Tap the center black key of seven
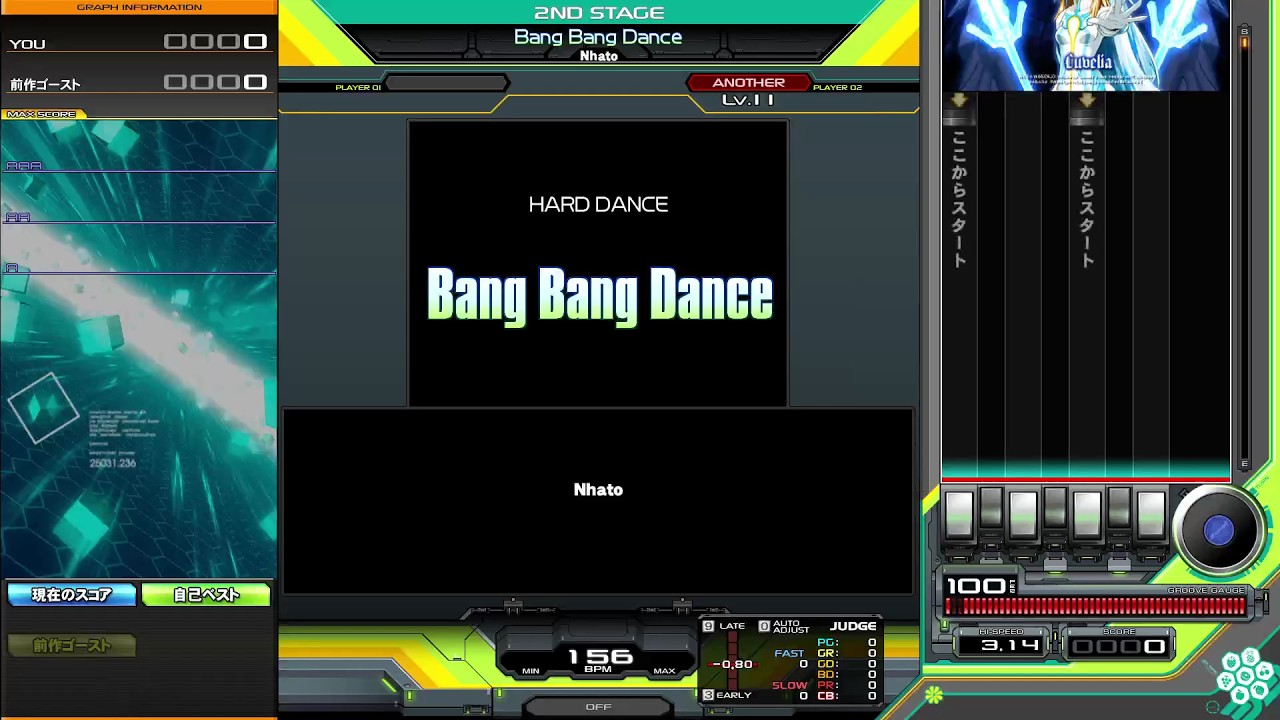Viewport: 1280px width, 720px height. pos(1055,509)
